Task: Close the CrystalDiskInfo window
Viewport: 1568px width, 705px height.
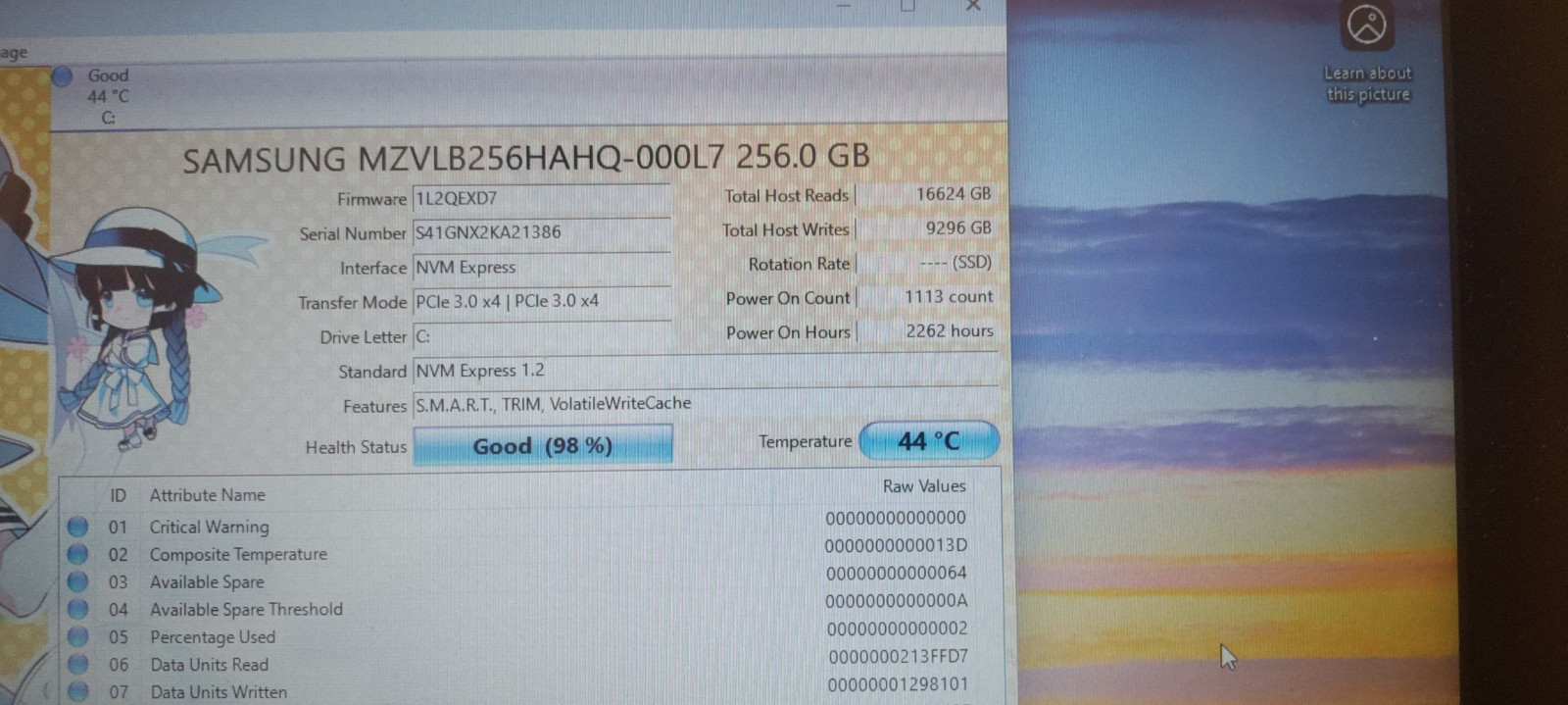Action: pyautogui.click(x=973, y=5)
